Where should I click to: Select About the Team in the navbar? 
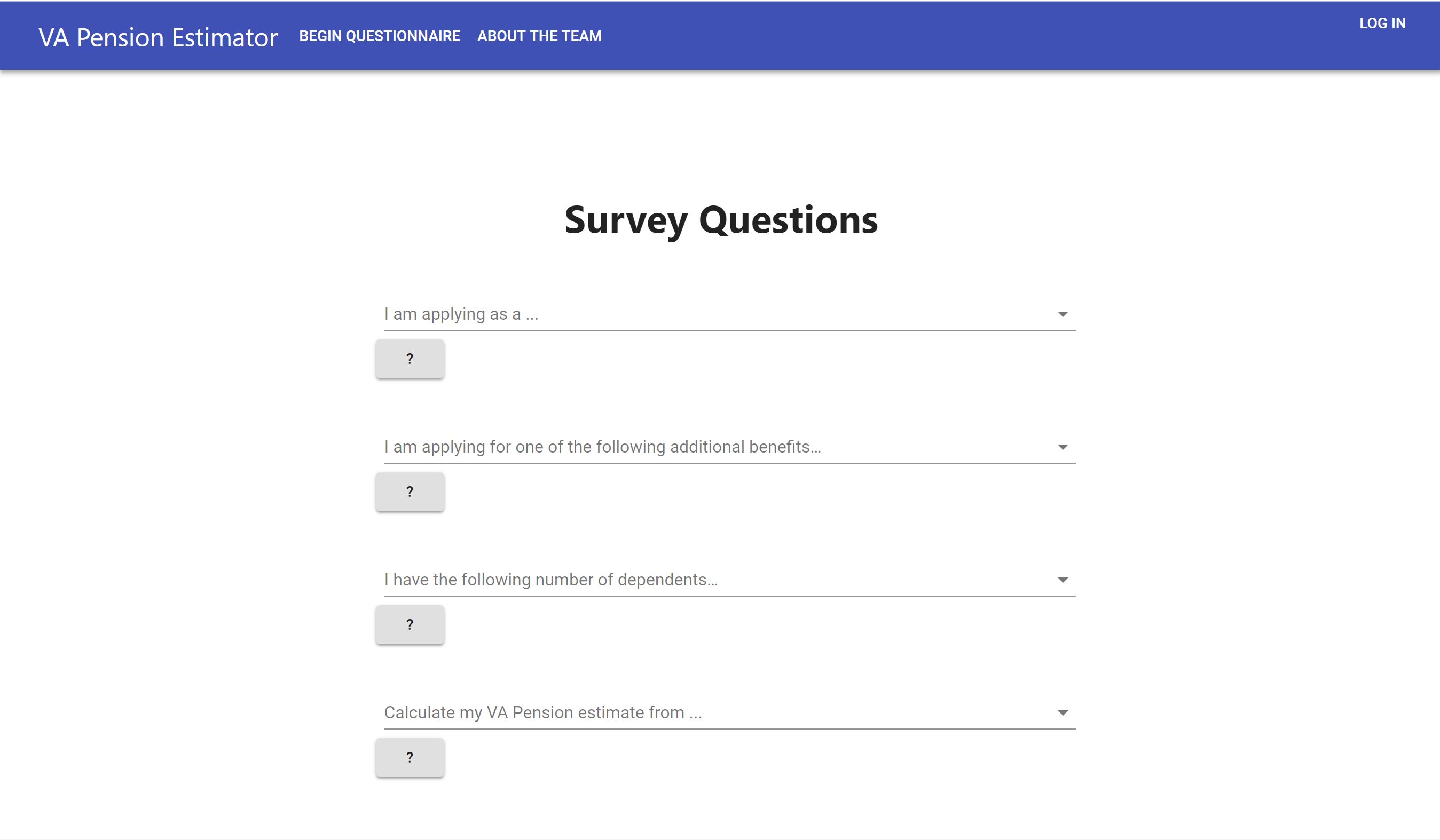(x=539, y=35)
